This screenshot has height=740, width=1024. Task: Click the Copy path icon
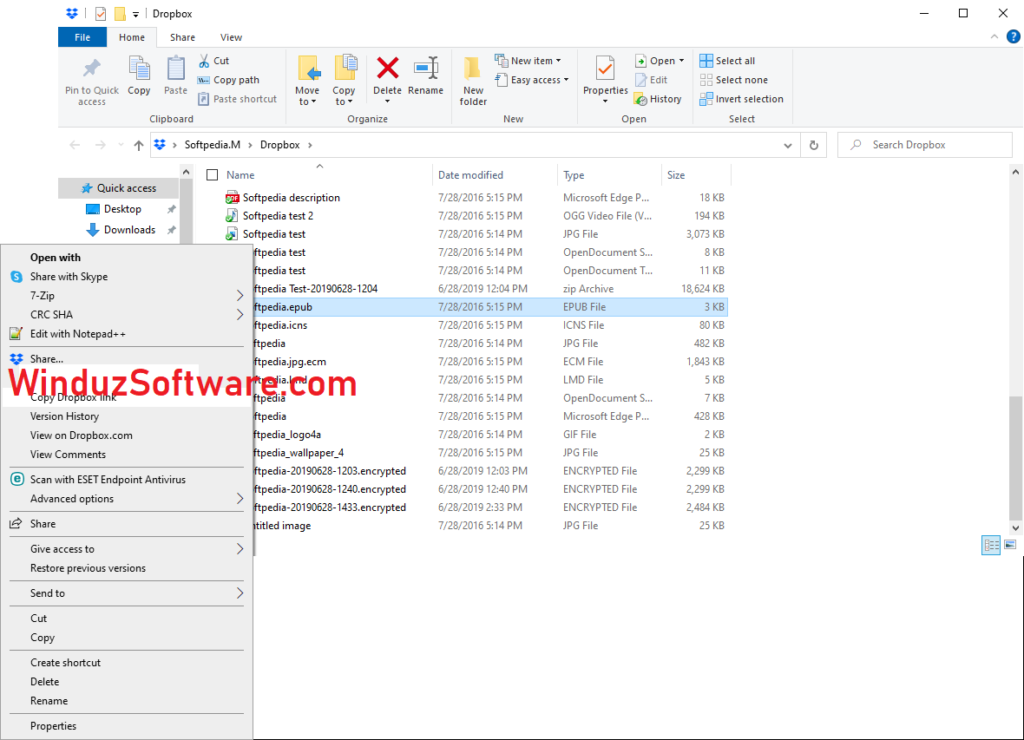pyautogui.click(x=204, y=80)
